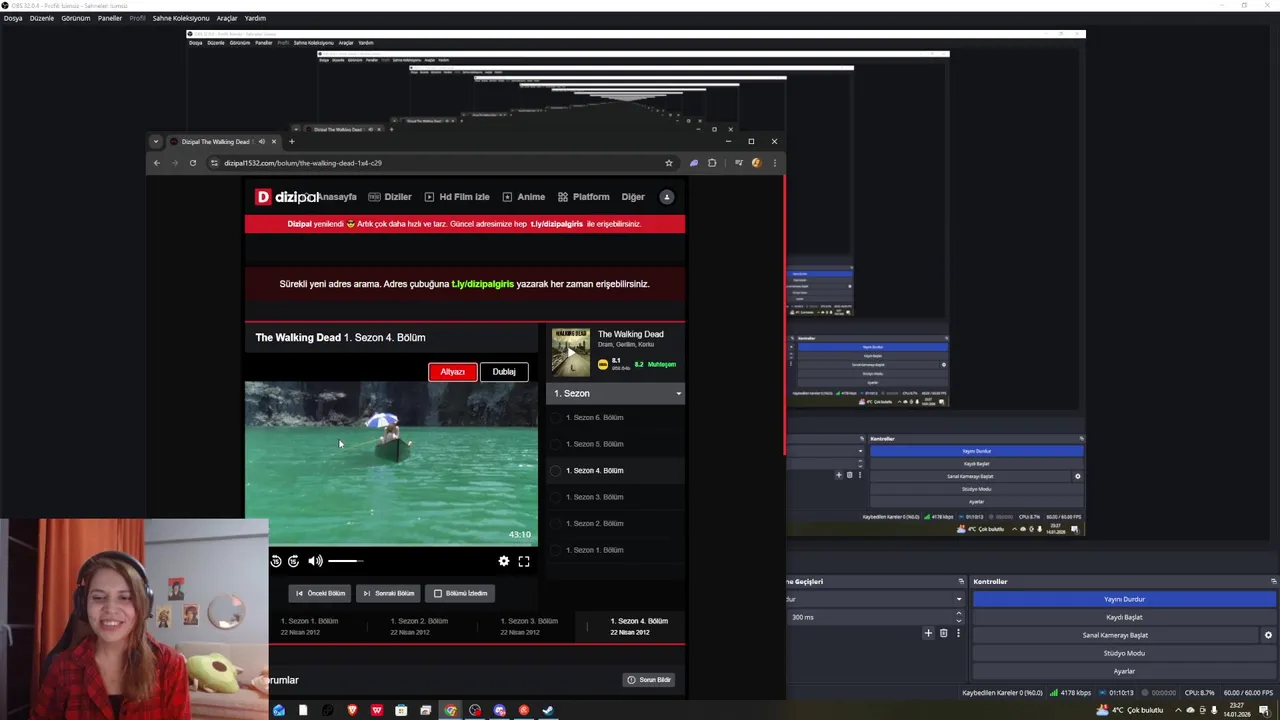Open the Chrome profile avatar

(756, 163)
